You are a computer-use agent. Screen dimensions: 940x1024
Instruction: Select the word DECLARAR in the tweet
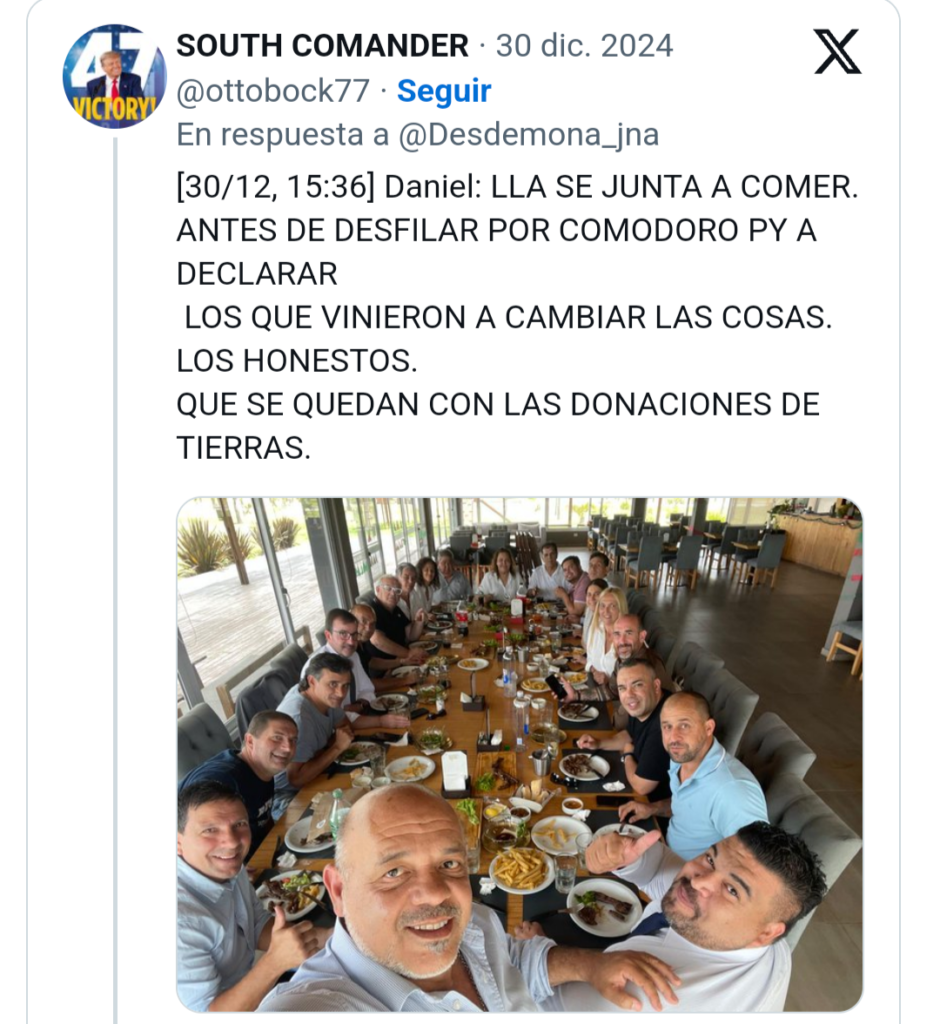click(x=257, y=274)
